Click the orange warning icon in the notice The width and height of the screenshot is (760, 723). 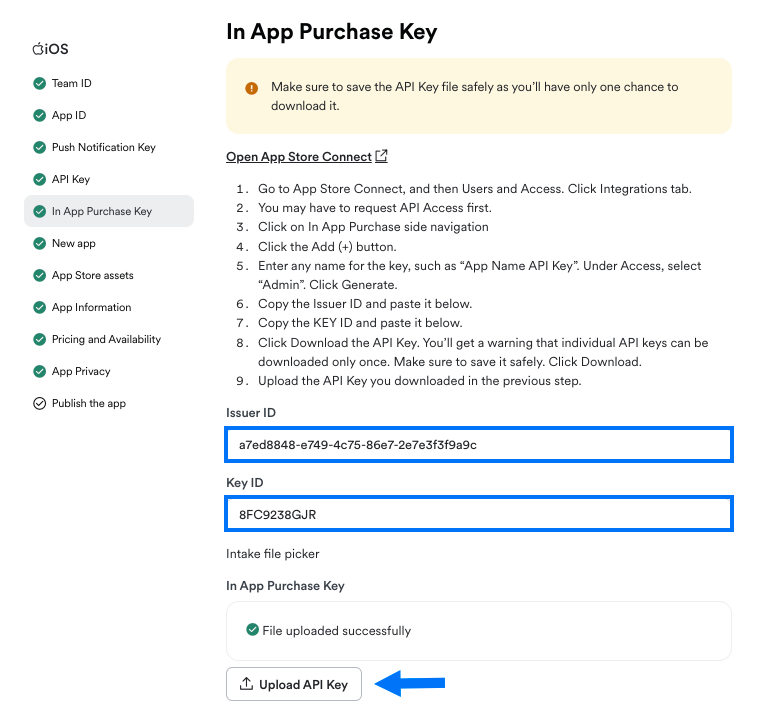[252, 88]
